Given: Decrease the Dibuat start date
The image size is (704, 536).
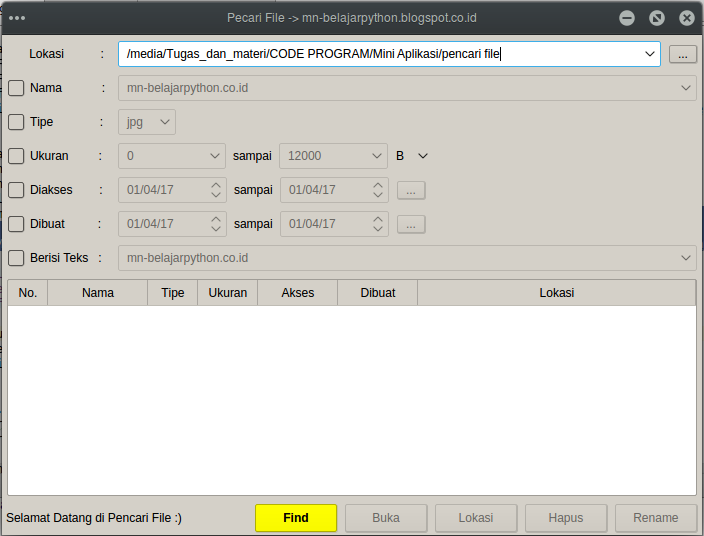Looking at the screenshot, I should tap(216, 229).
